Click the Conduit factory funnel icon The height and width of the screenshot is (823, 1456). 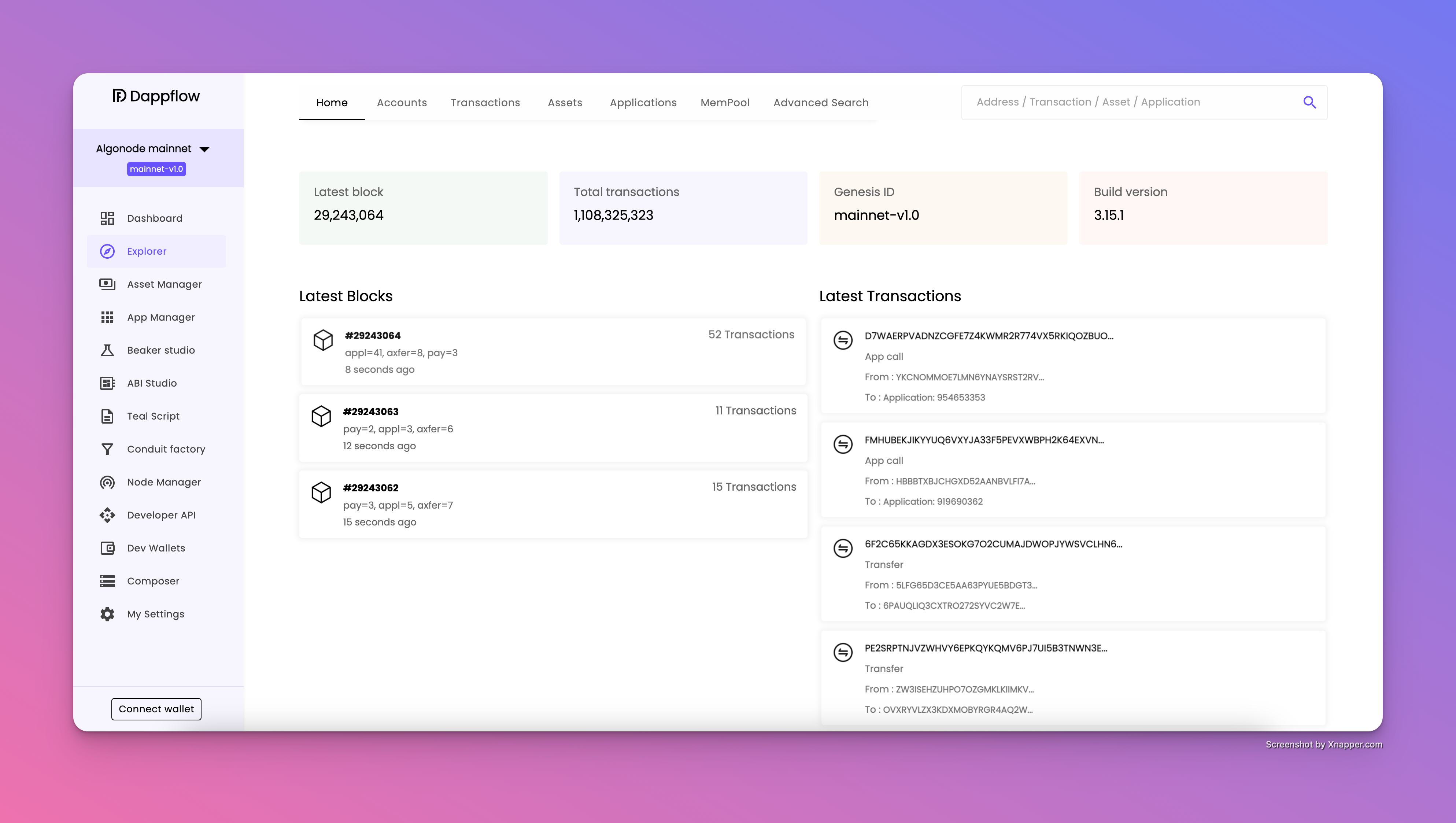pyautogui.click(x=107, y=449)
